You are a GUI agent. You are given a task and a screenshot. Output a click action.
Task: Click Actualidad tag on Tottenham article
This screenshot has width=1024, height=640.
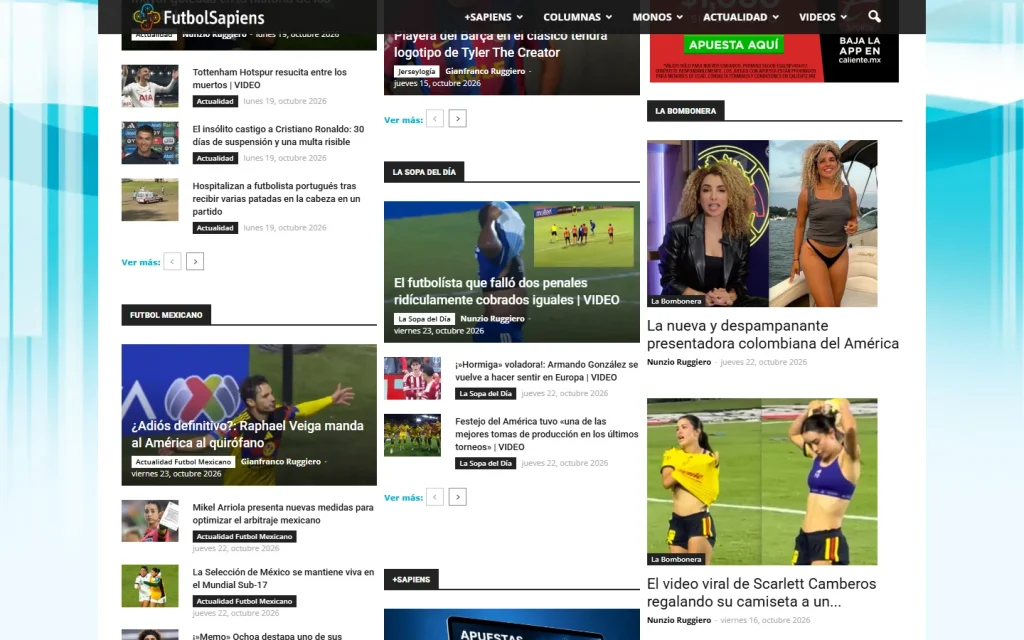215,101
